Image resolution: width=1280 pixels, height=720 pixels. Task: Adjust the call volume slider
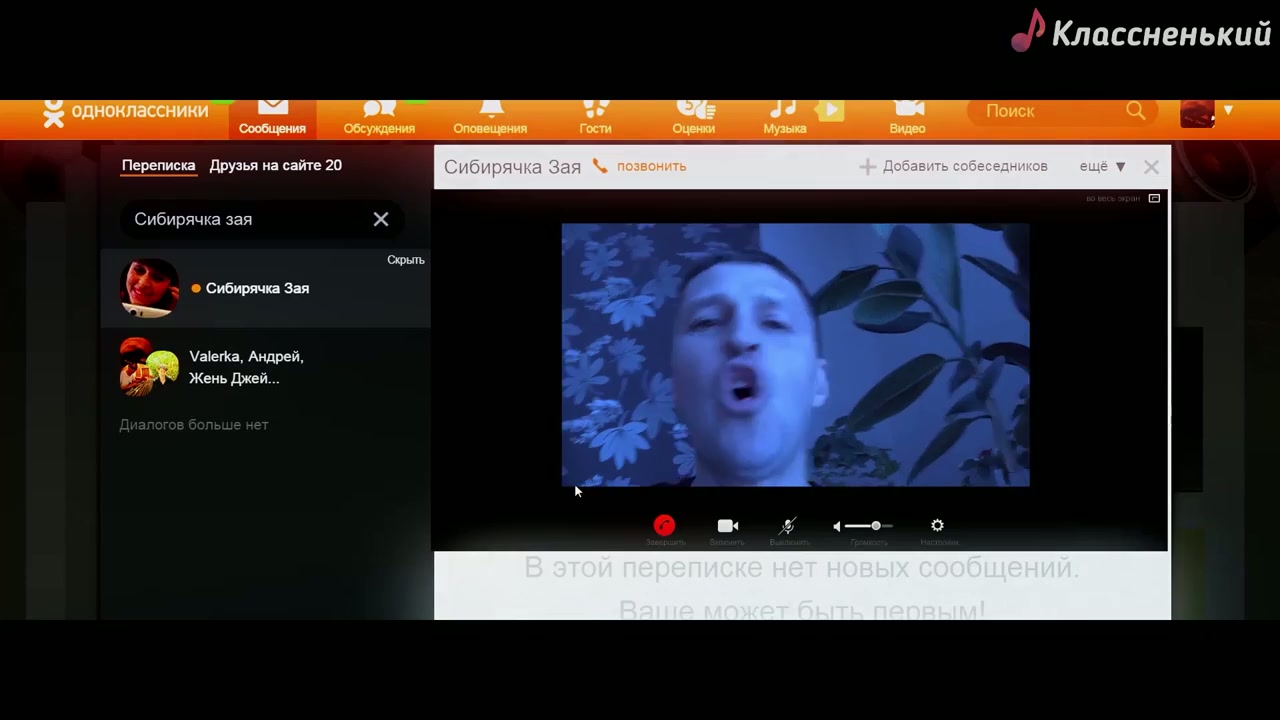click(875, 526)
